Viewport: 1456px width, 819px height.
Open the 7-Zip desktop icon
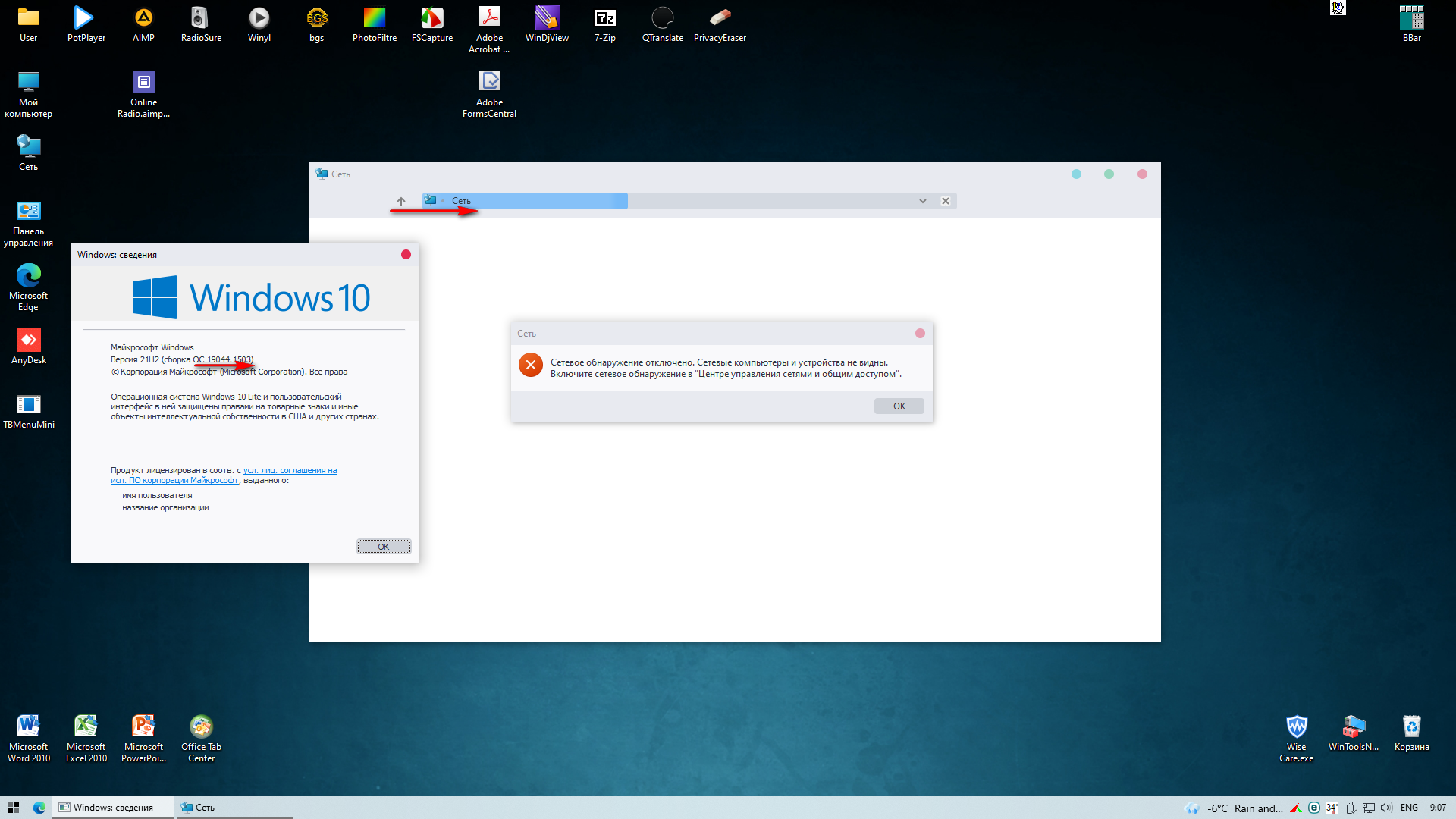pyautogui.click(x=604, y=24)
